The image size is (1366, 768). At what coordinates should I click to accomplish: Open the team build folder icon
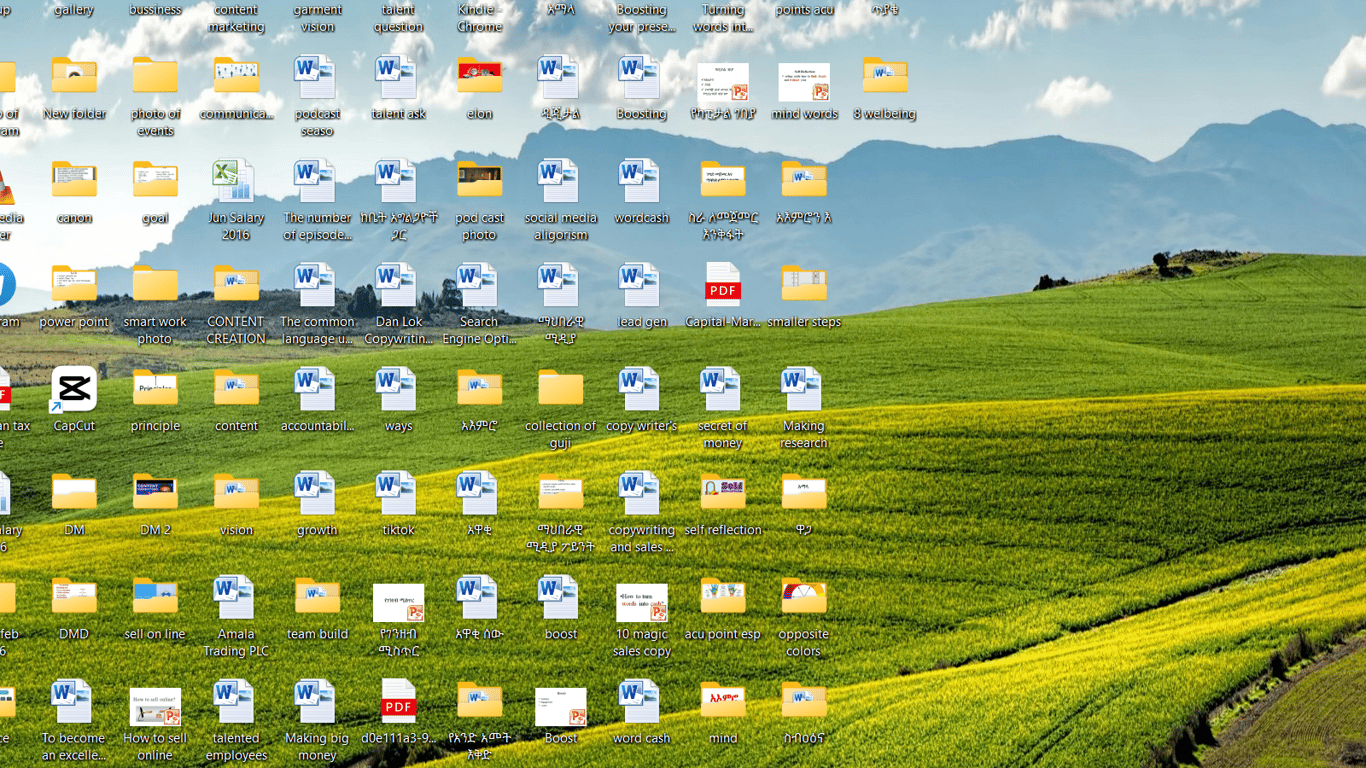pyautogui.click(x=317, y=598)
